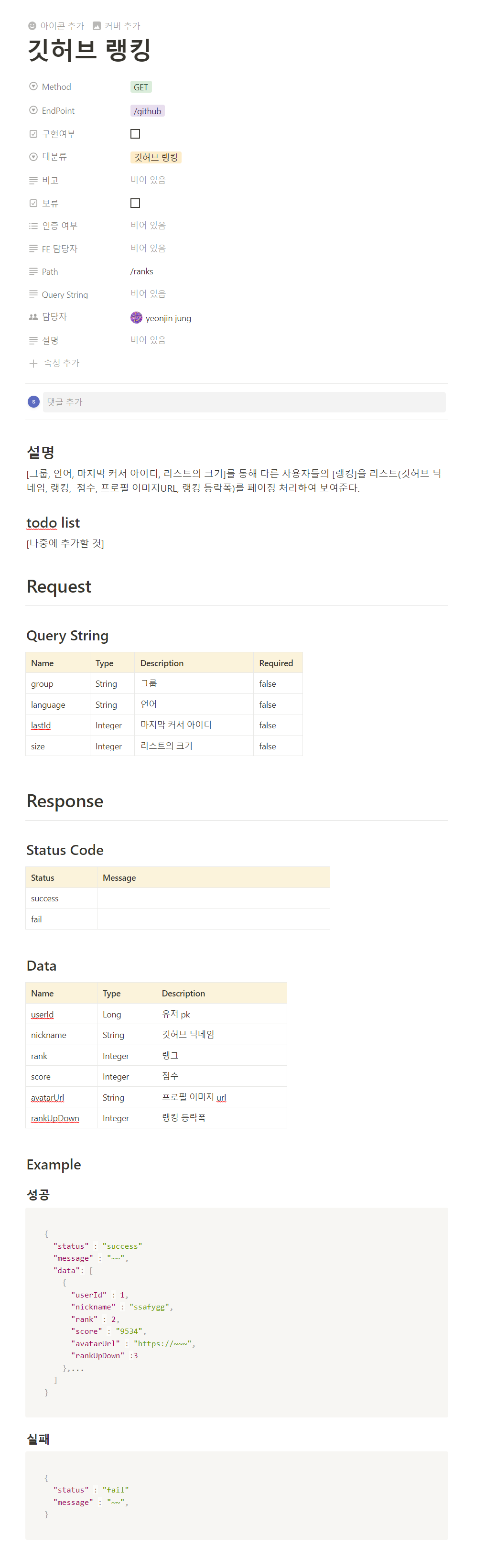Click the /ranks Path value

(141, 271)
